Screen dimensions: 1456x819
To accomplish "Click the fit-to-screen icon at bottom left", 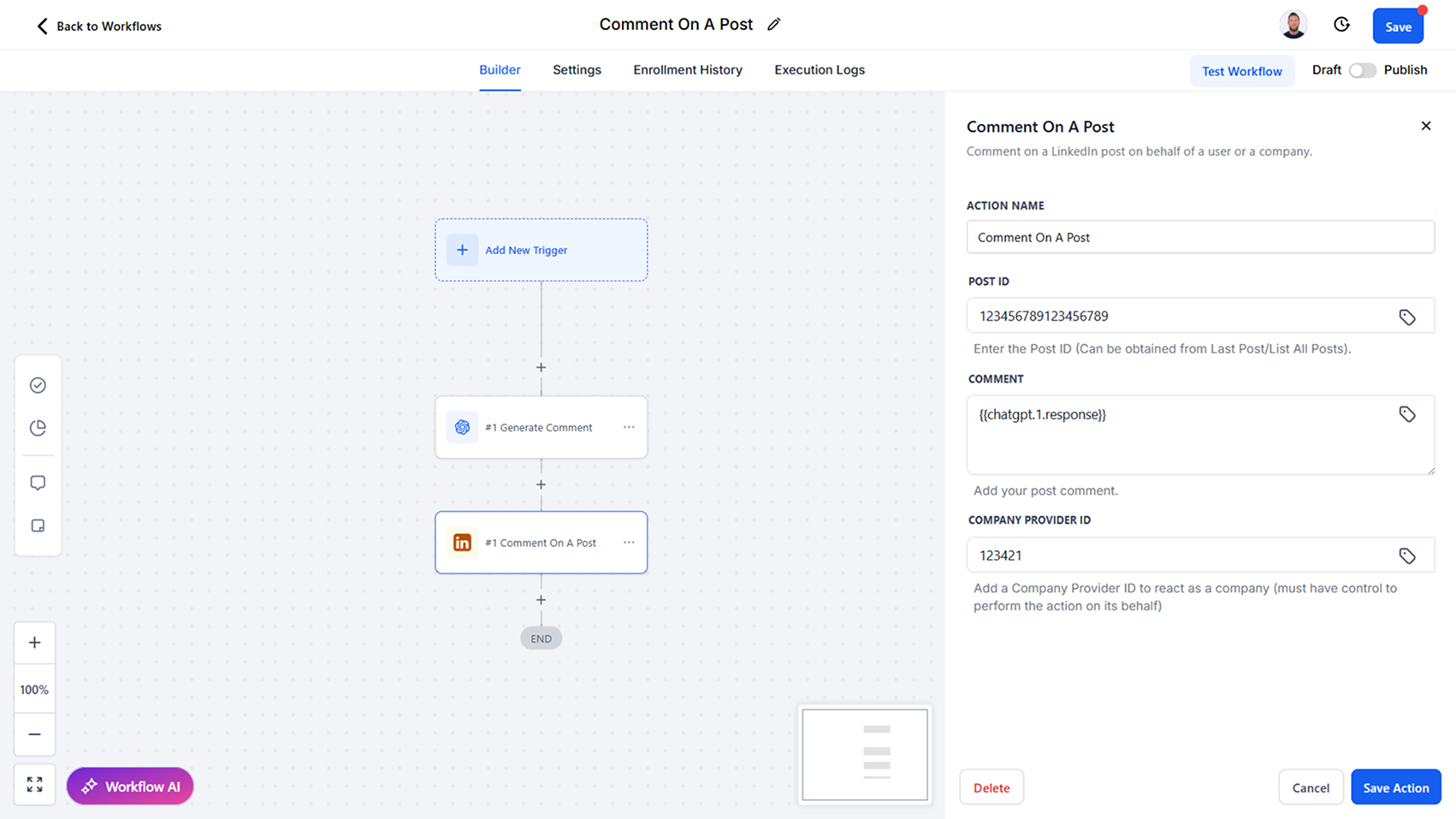I will click(x=34, y=784).
